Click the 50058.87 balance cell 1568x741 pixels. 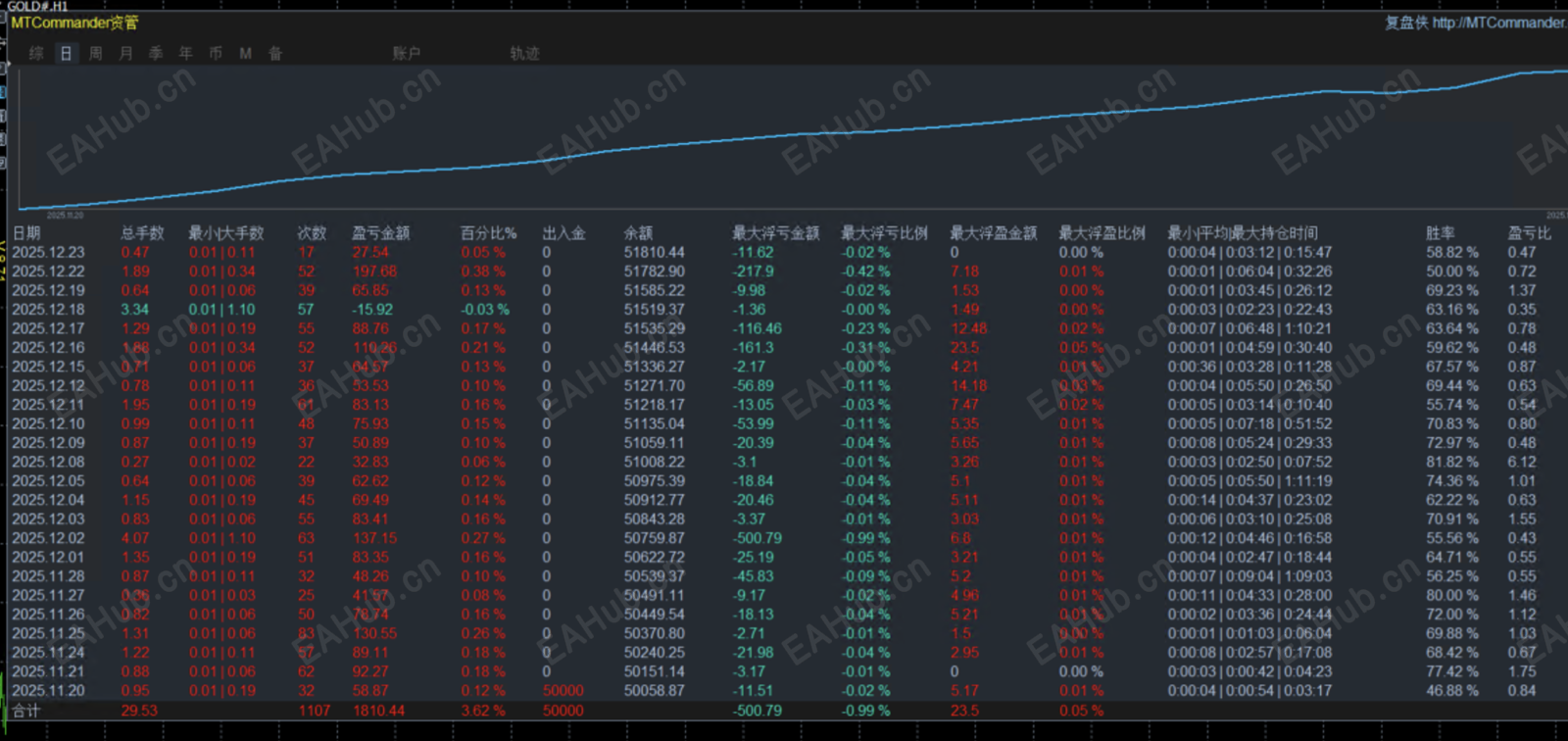(x=655, y=691)
